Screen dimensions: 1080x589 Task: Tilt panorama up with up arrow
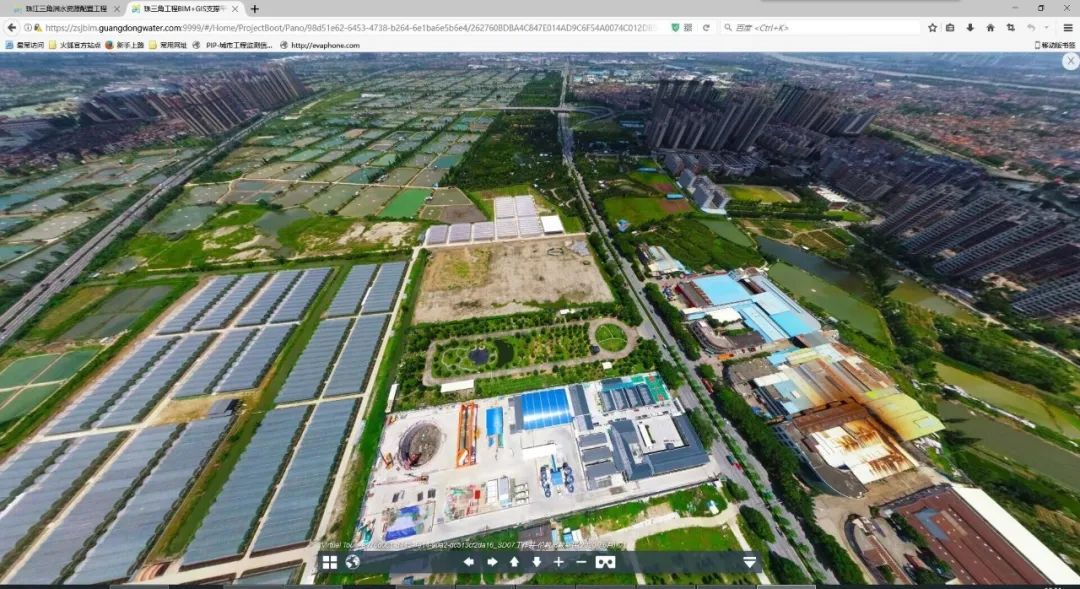515,562
